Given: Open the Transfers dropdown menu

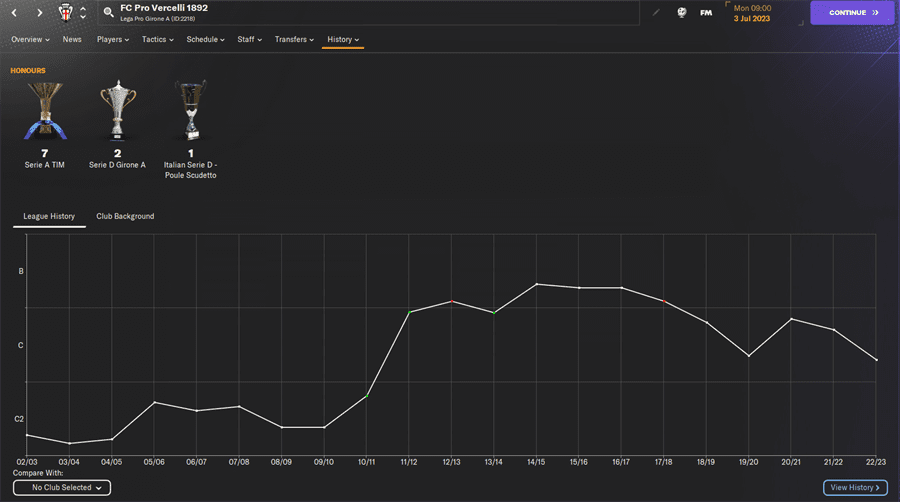Looking at the screenshot, I should tap(294, 40).
